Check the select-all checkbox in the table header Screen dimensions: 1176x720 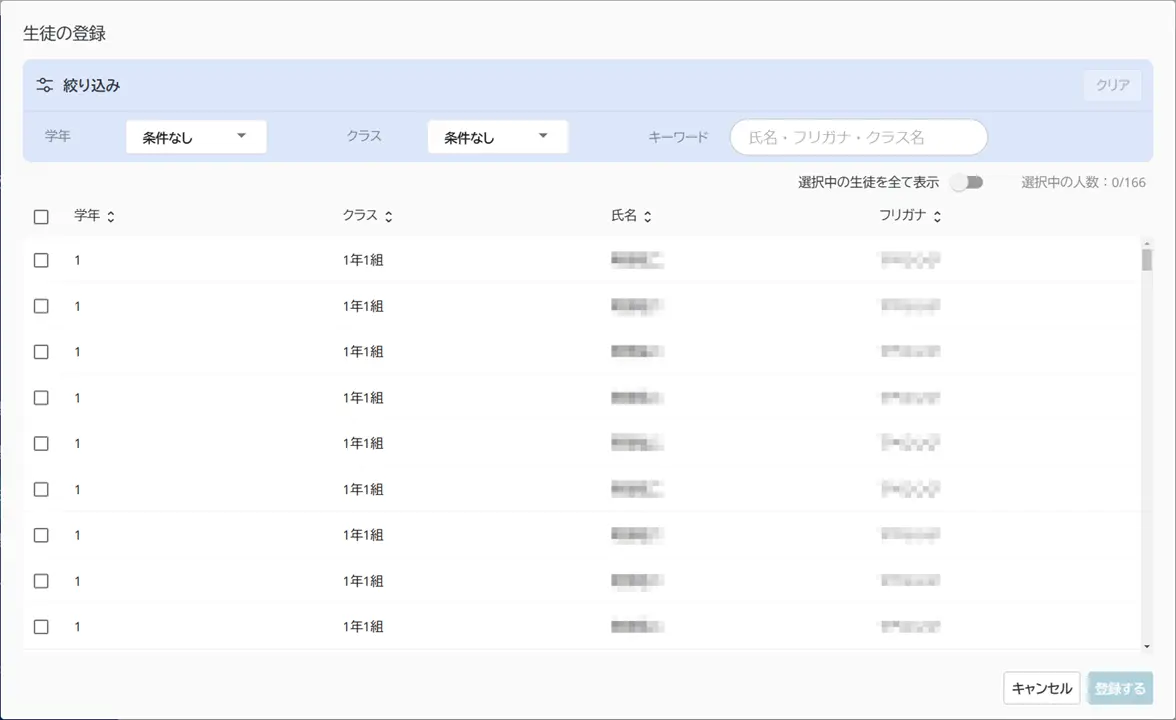click(41, 216)
